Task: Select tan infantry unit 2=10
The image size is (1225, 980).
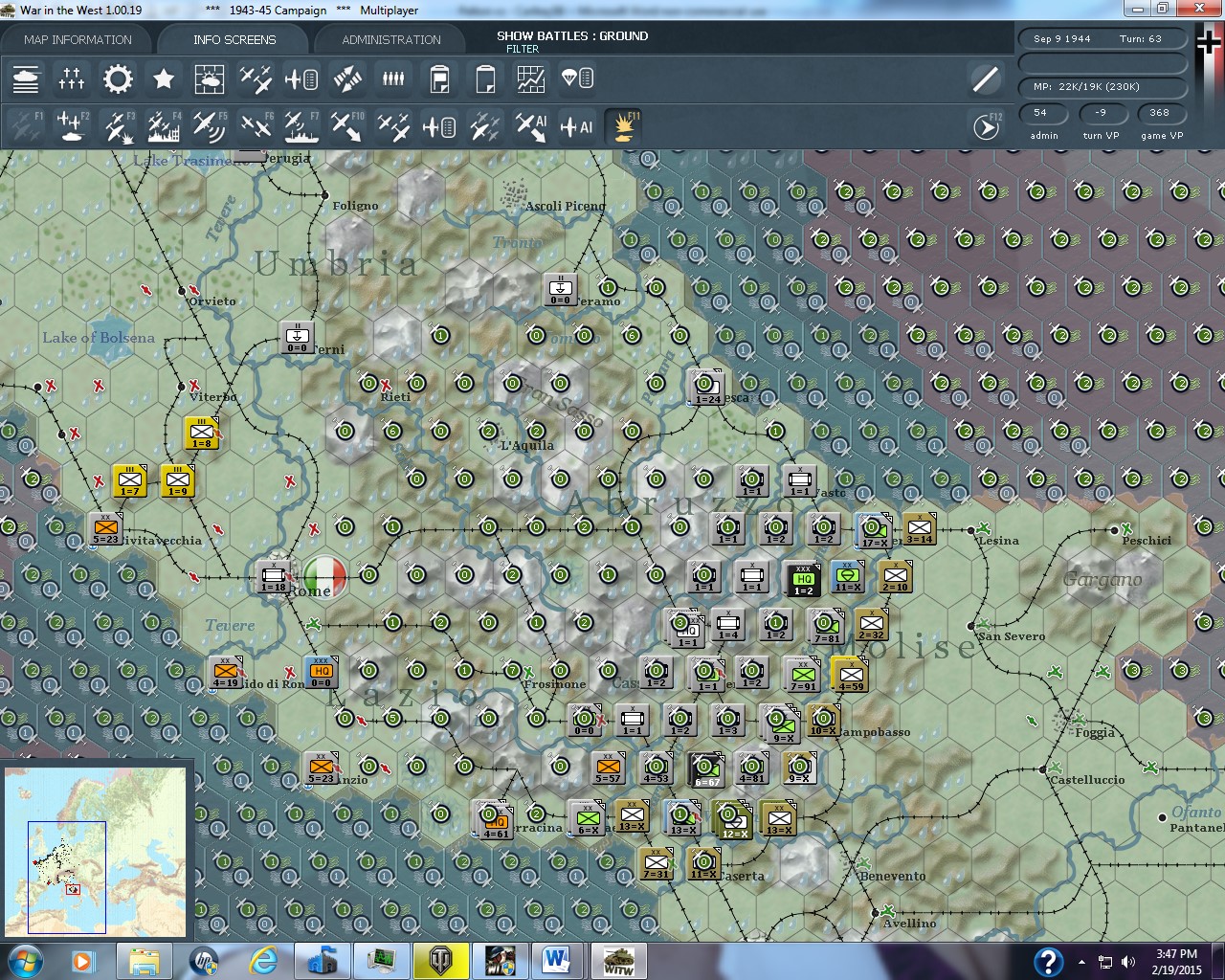Action: pos(896,577)
